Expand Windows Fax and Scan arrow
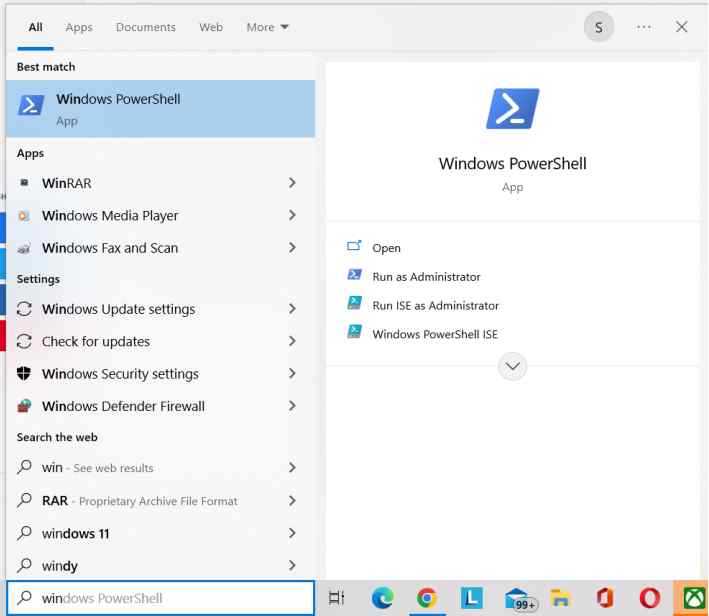 point(292,248)
